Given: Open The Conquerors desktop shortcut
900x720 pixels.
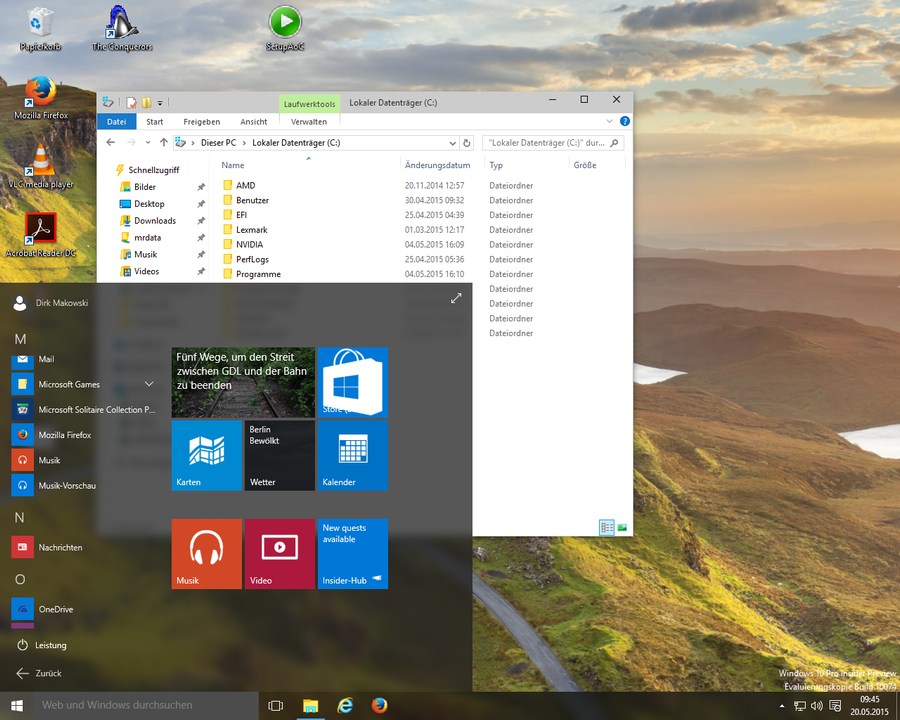Looking at the screenshot, I should tap(122, 29).
